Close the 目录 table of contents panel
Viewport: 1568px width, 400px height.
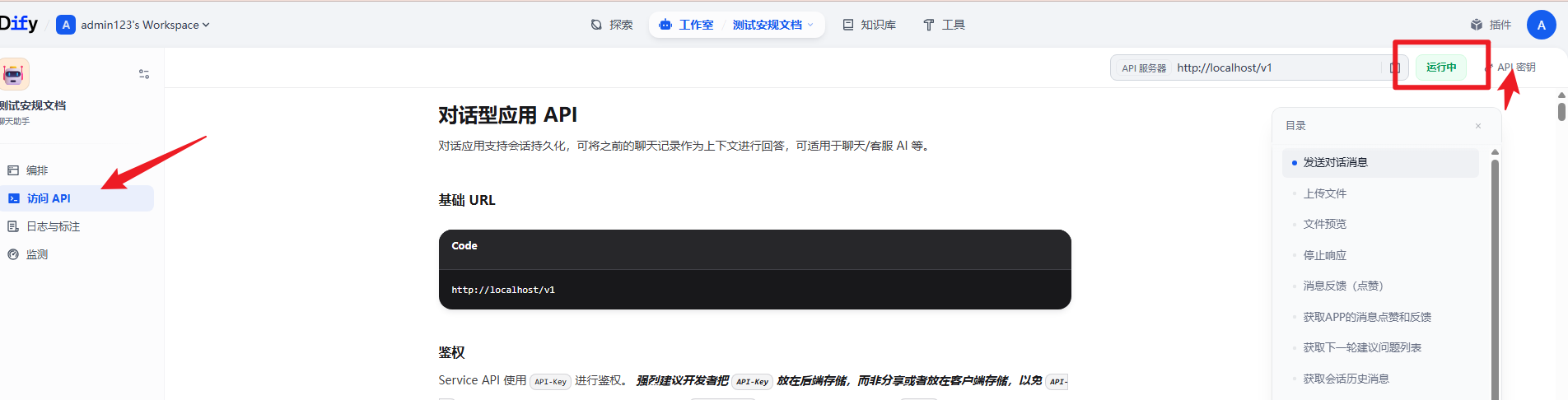click(1478, 126)
